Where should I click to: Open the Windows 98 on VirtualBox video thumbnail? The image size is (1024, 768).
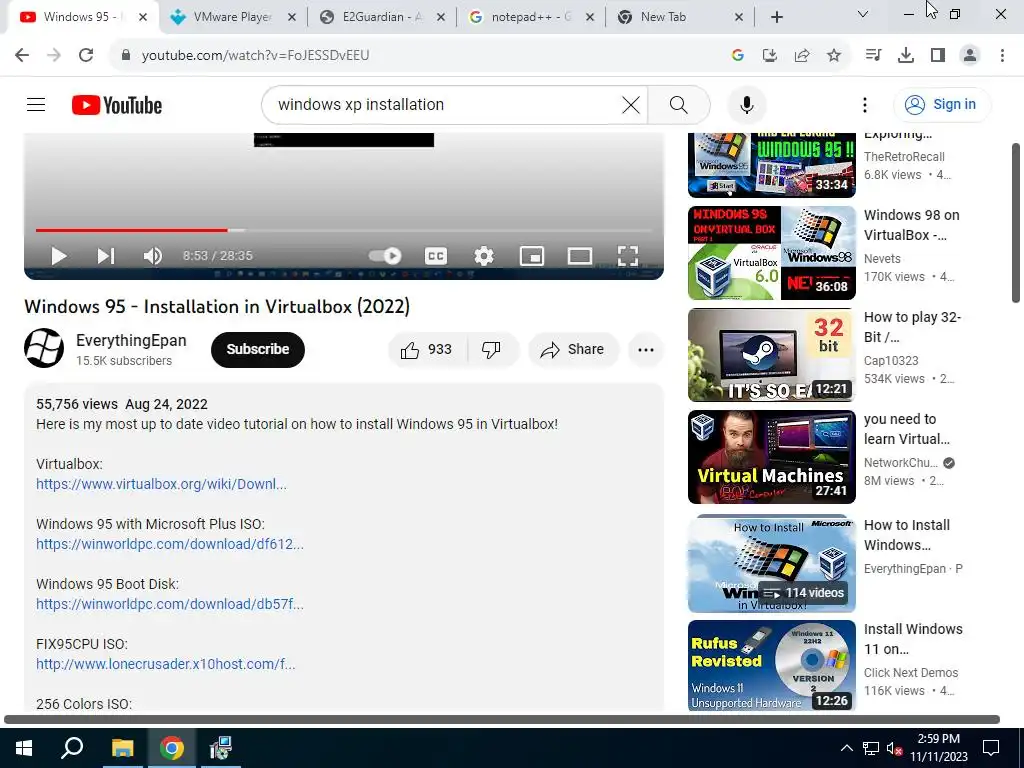point(771,253)
